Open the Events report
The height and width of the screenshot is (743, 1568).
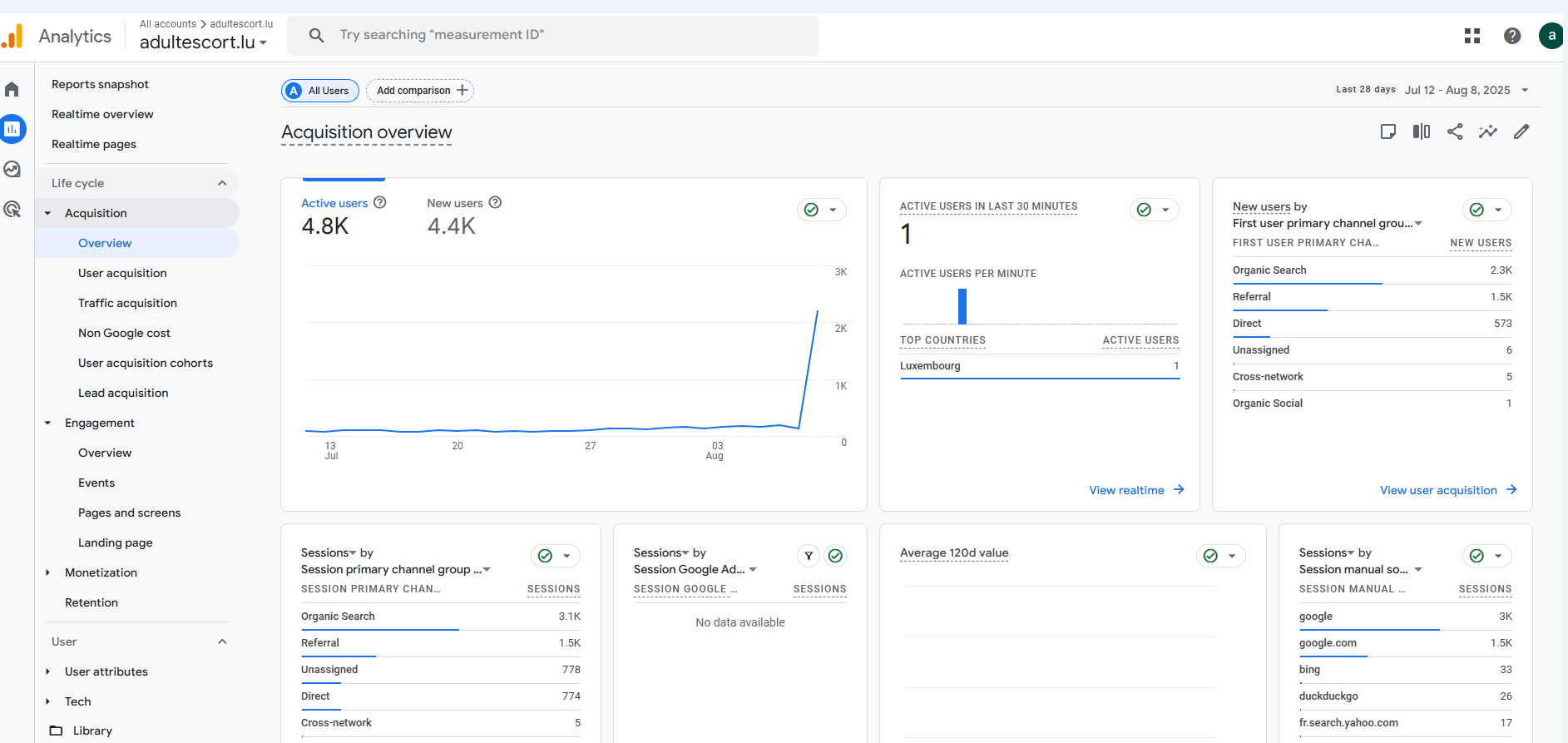(x=96, y=483)
